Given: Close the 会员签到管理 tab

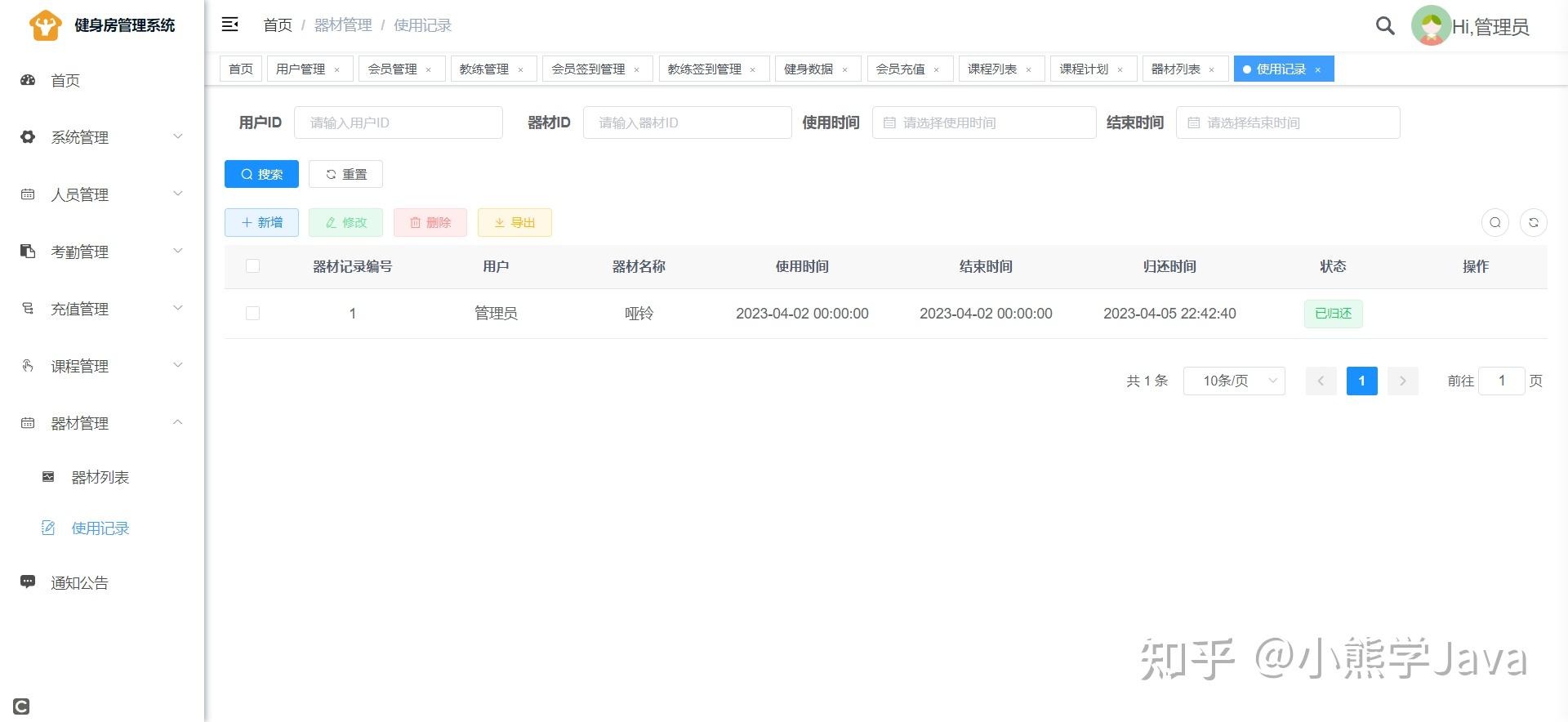Looking at the screenshot, I should tap(636, 69).
